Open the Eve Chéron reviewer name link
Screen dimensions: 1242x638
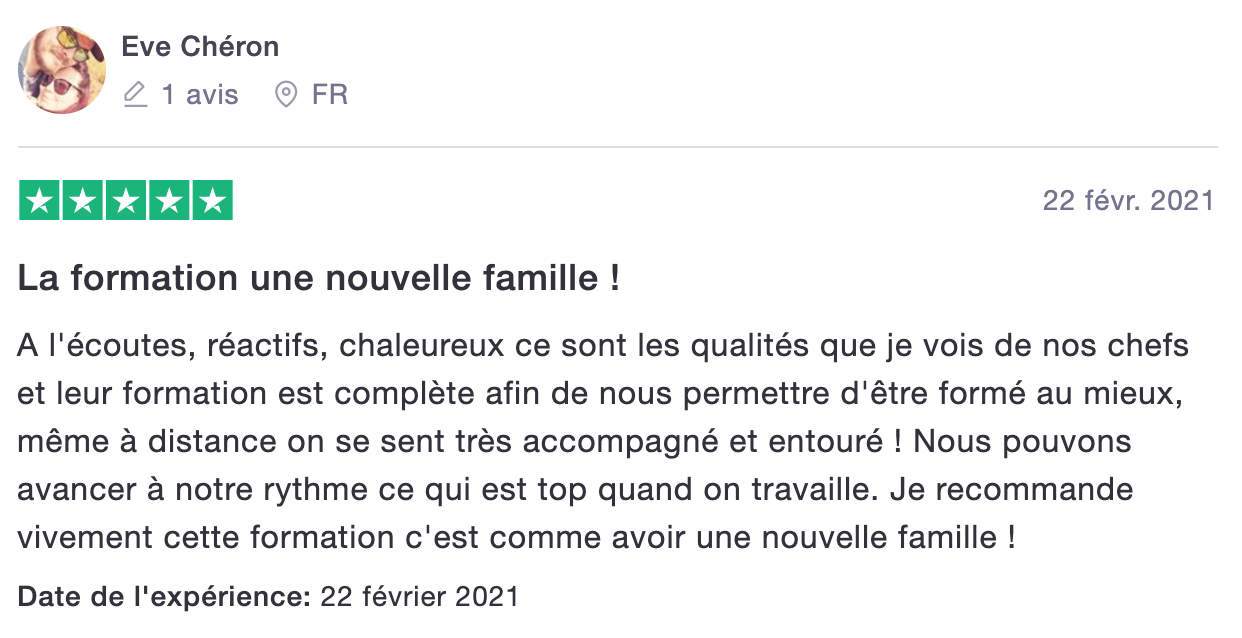(x=200, y=46)
